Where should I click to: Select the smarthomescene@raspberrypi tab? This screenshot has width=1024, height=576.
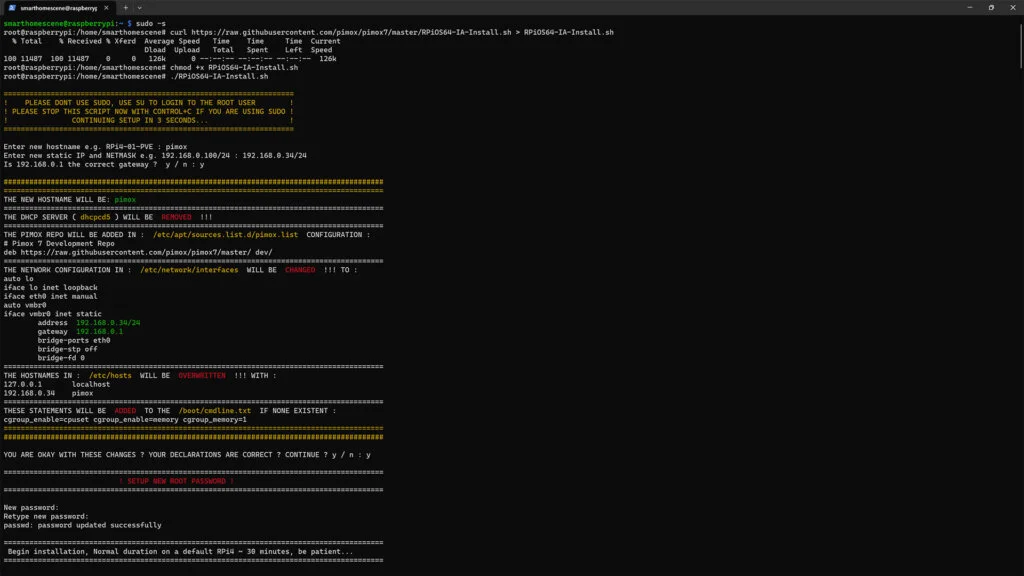[60, 6]
